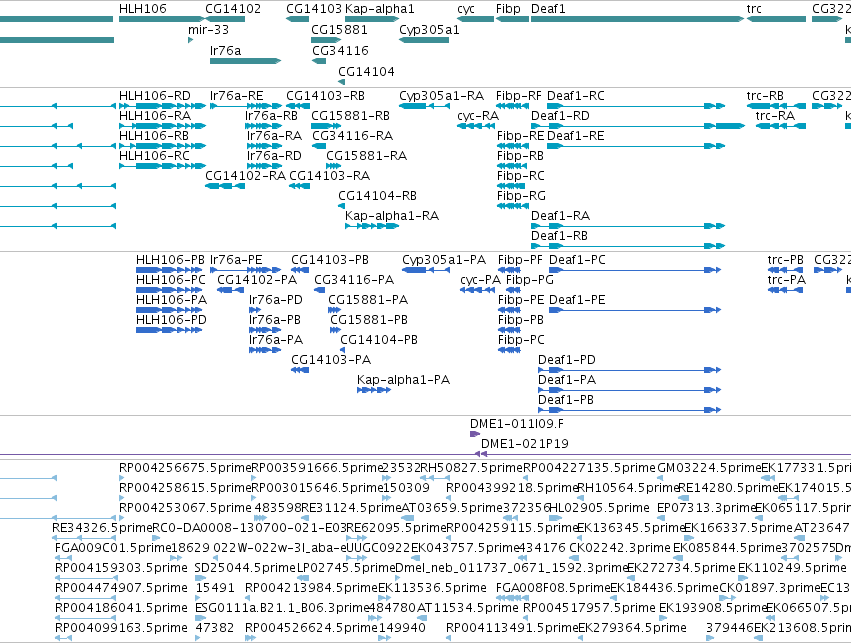
Task: Click the Cyp305a1-PA protein label
Action: click(444, 259)
